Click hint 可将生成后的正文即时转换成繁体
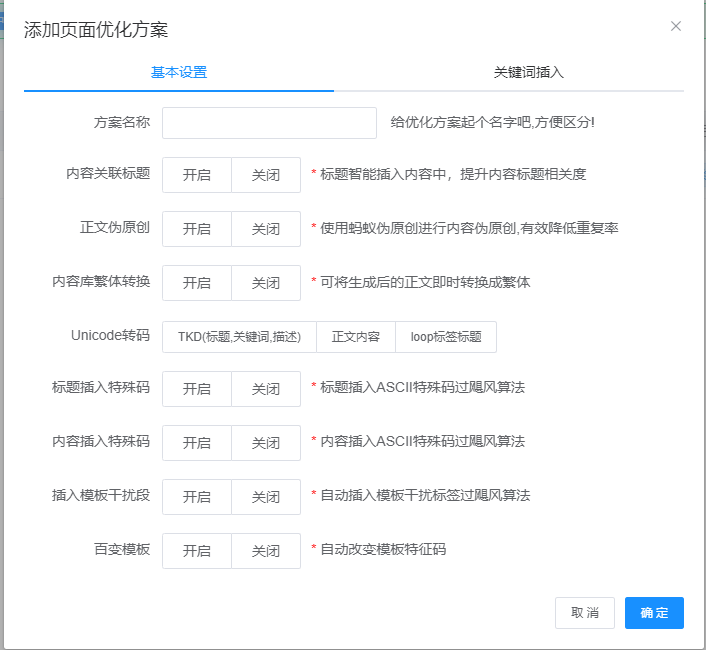Viewport: 706px width, 650px height. coord(425,282)
